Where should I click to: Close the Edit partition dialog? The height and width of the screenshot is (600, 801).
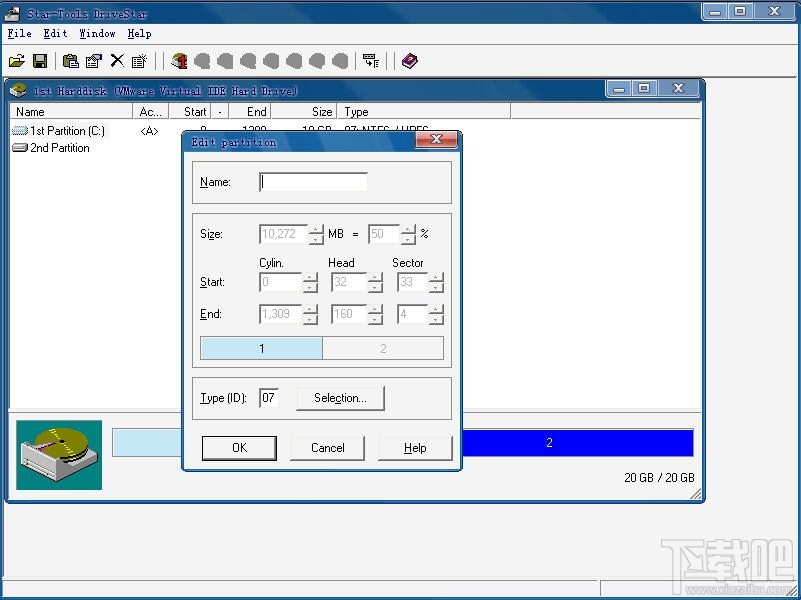(436, 139)
